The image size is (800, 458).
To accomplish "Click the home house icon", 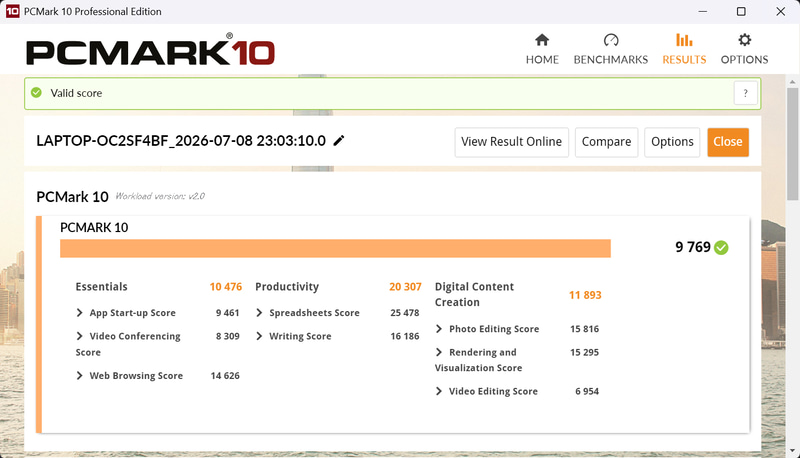I will pos(542,40).
